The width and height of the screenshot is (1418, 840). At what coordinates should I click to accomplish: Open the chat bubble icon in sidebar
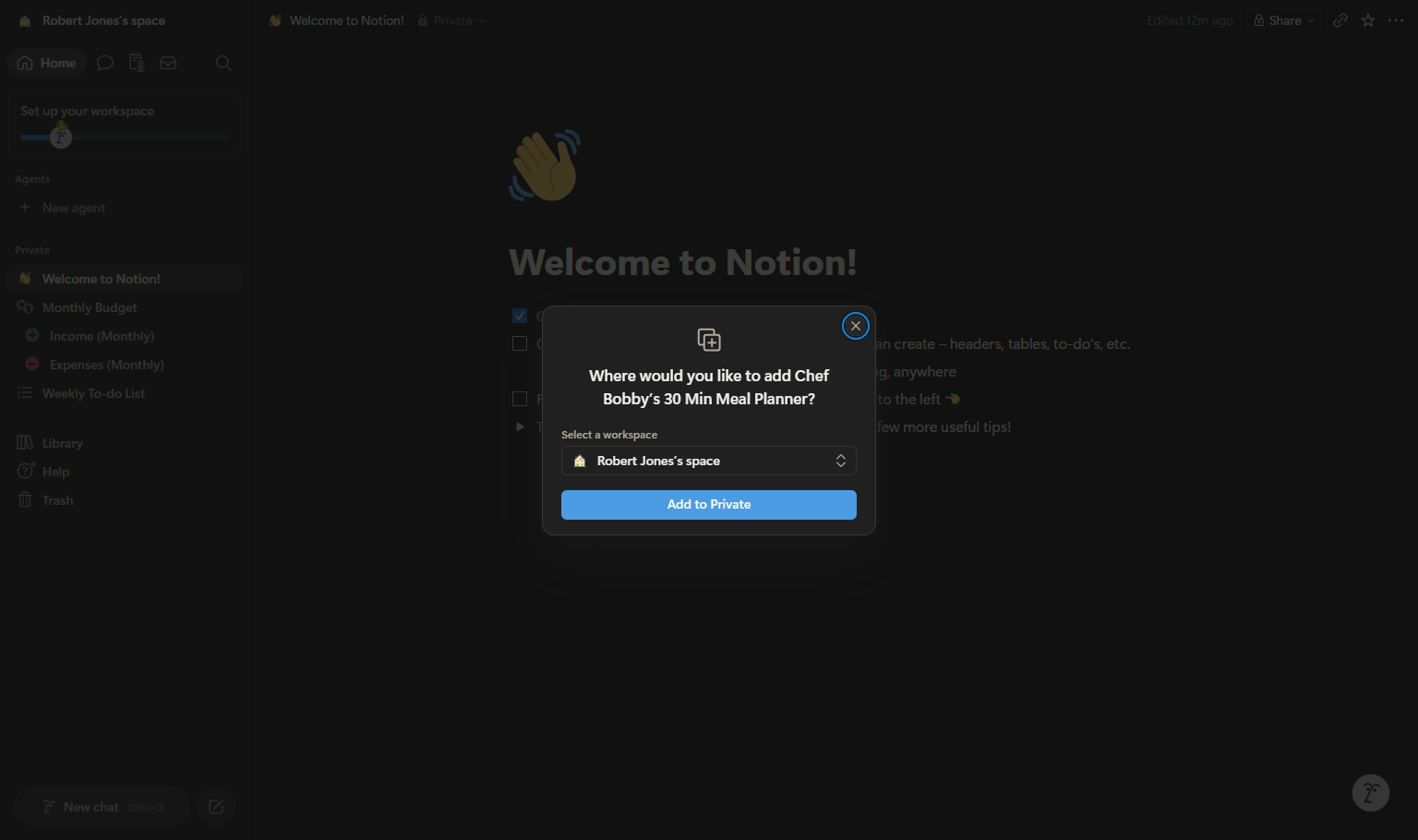click(105, 63)
